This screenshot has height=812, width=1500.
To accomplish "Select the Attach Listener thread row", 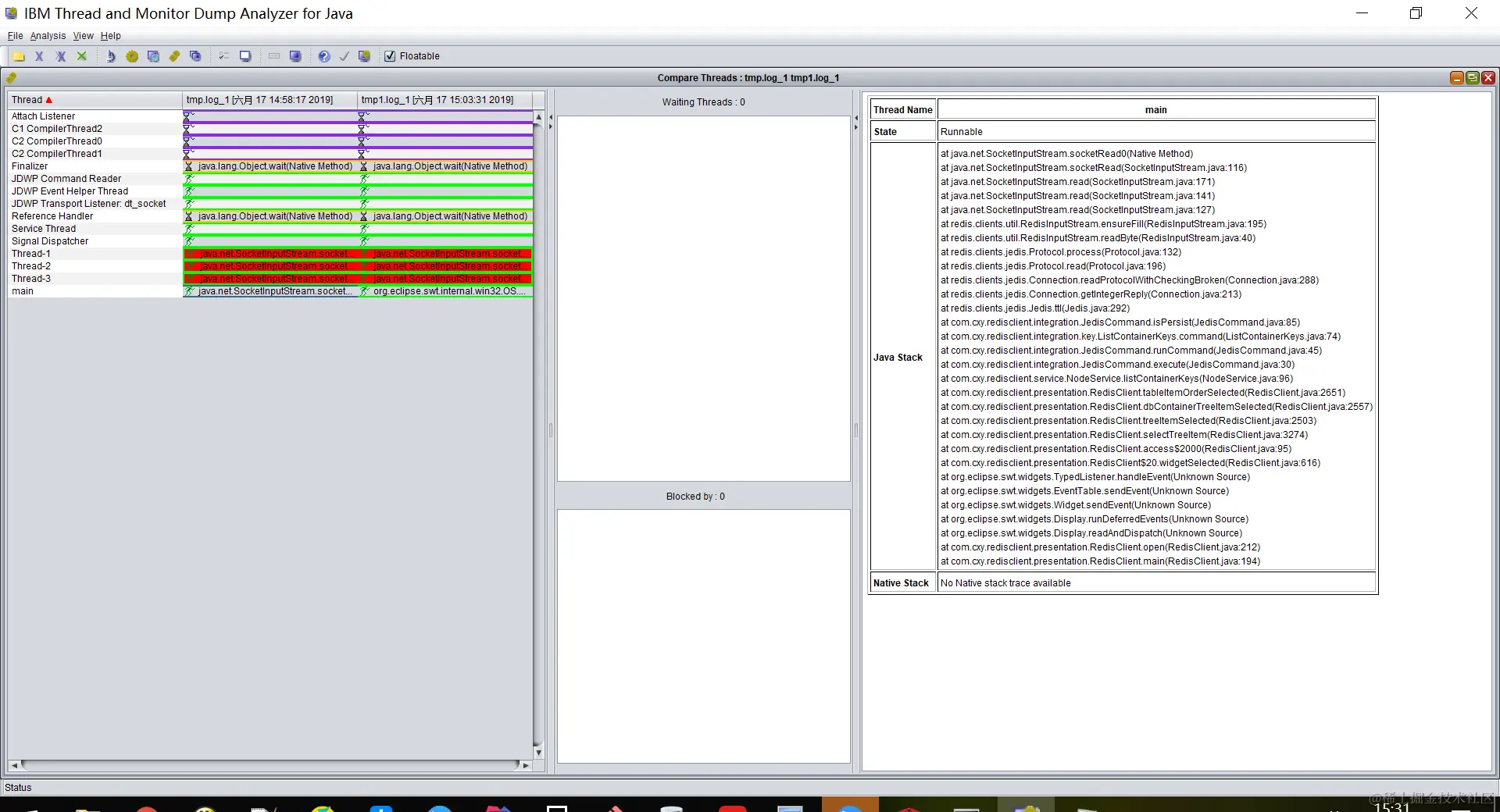I will (x=95, y=116).
